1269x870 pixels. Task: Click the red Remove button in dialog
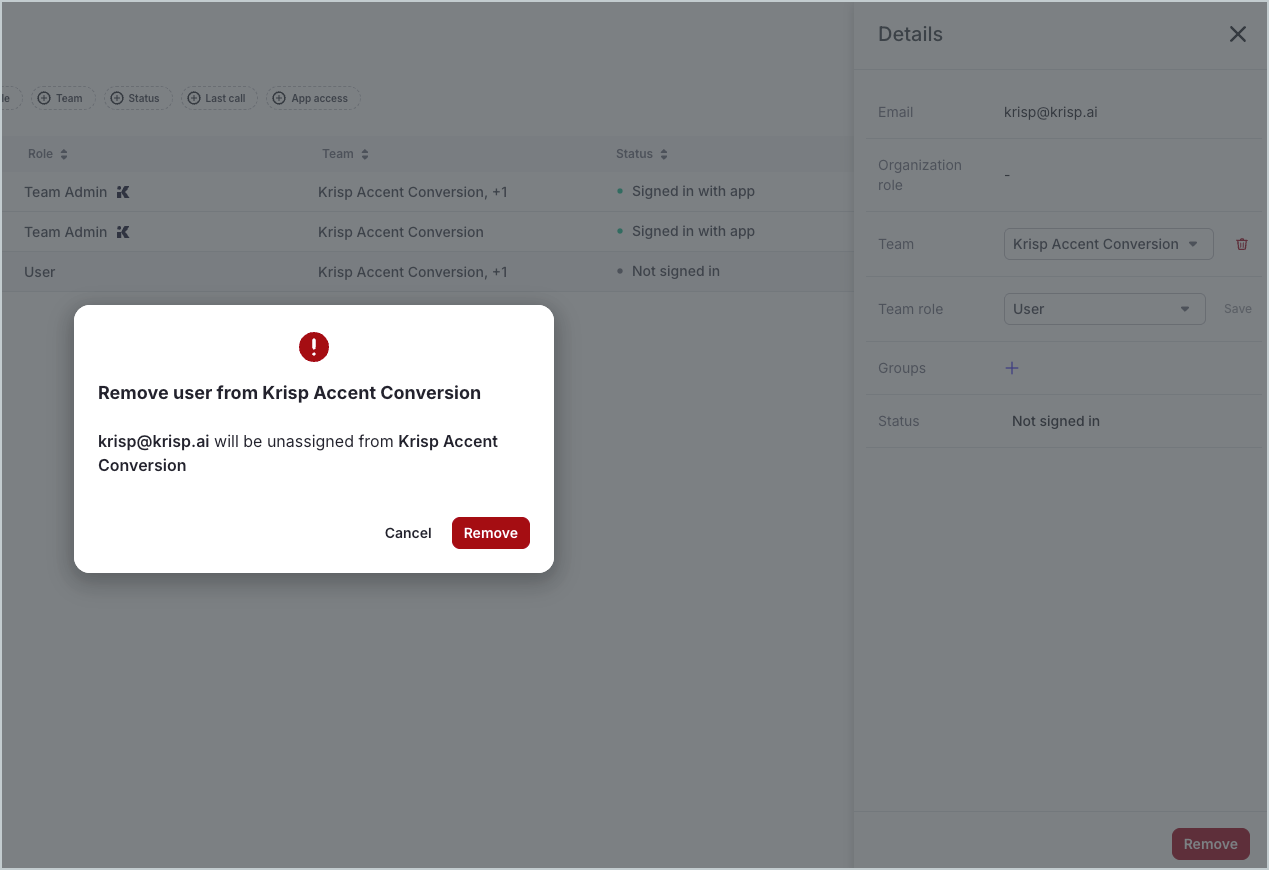point(490,533)
